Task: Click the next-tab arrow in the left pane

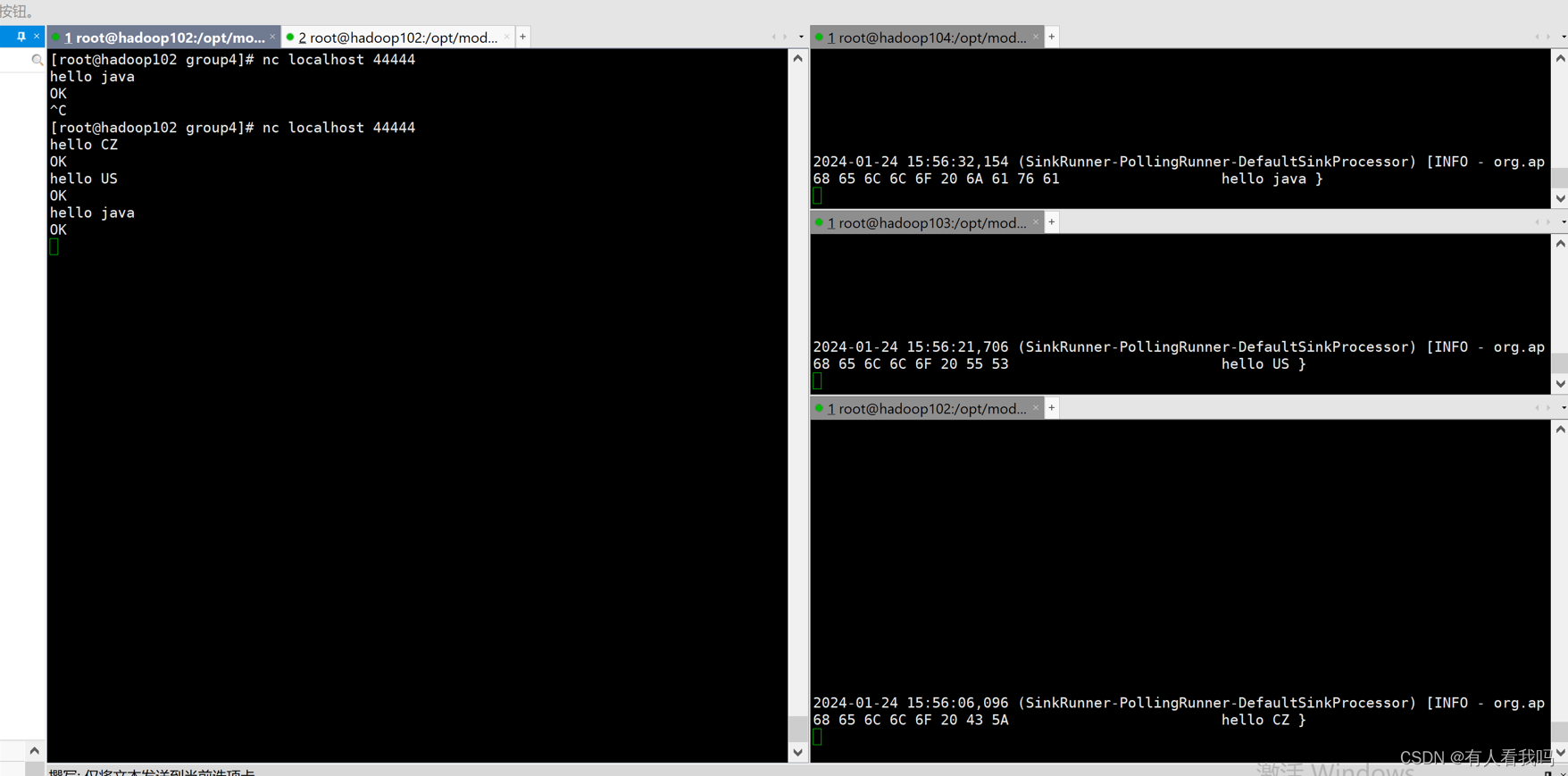Action: pyautogui.click(x=786, y=37)
